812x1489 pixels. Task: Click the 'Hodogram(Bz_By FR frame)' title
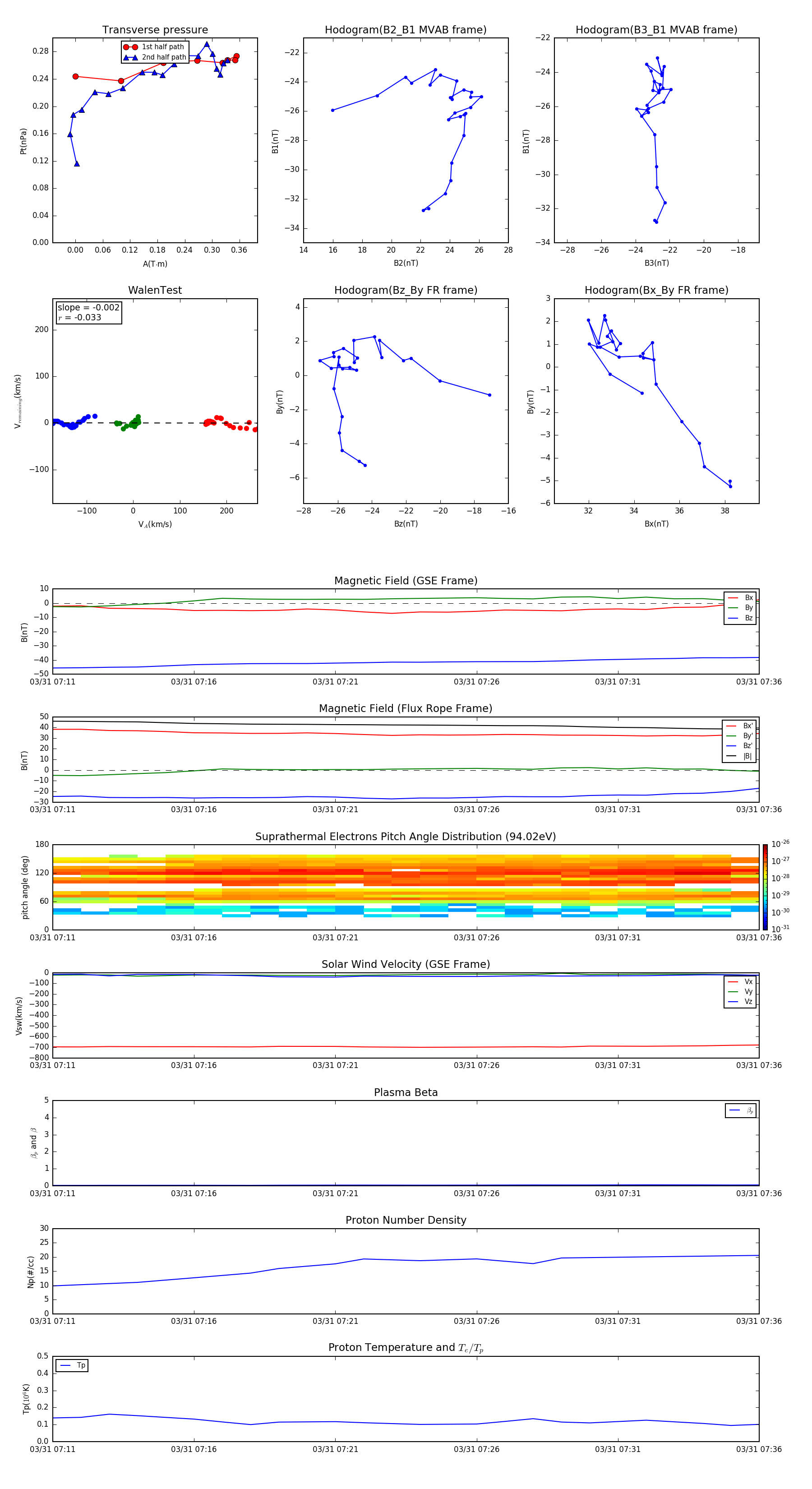tap(406, 290)
